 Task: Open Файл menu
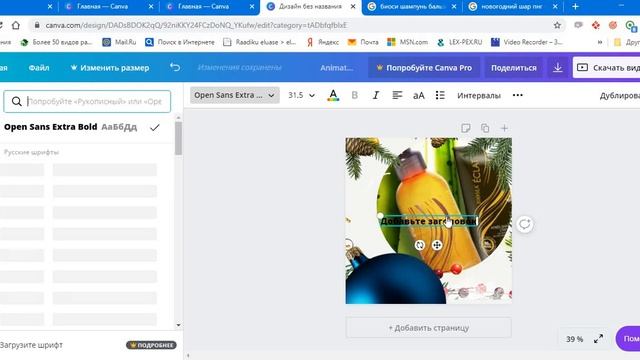pyautogui.click(x=39, y=68)
